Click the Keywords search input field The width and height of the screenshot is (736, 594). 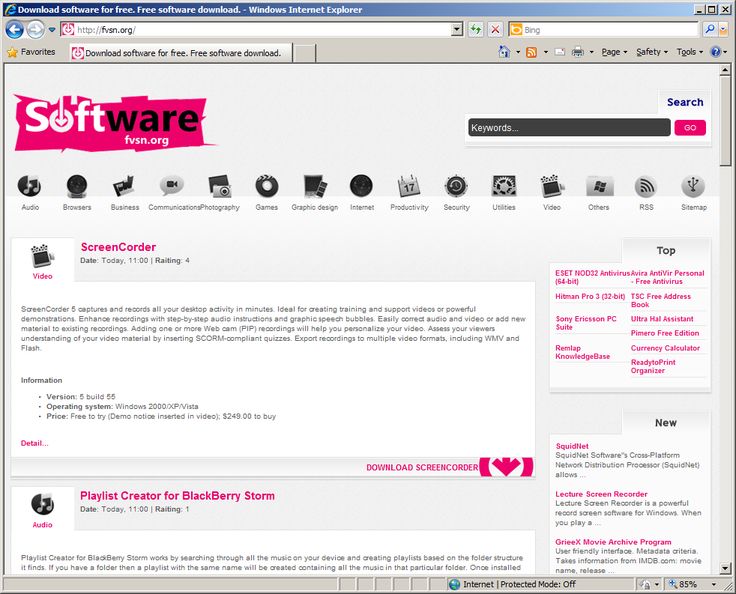click(569, 128)
